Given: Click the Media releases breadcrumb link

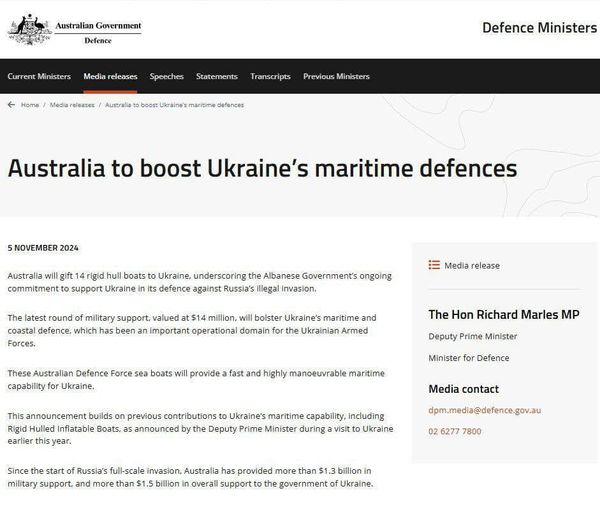Looking at the screenshot, I should pyautogui.click(x=72, y=105).
